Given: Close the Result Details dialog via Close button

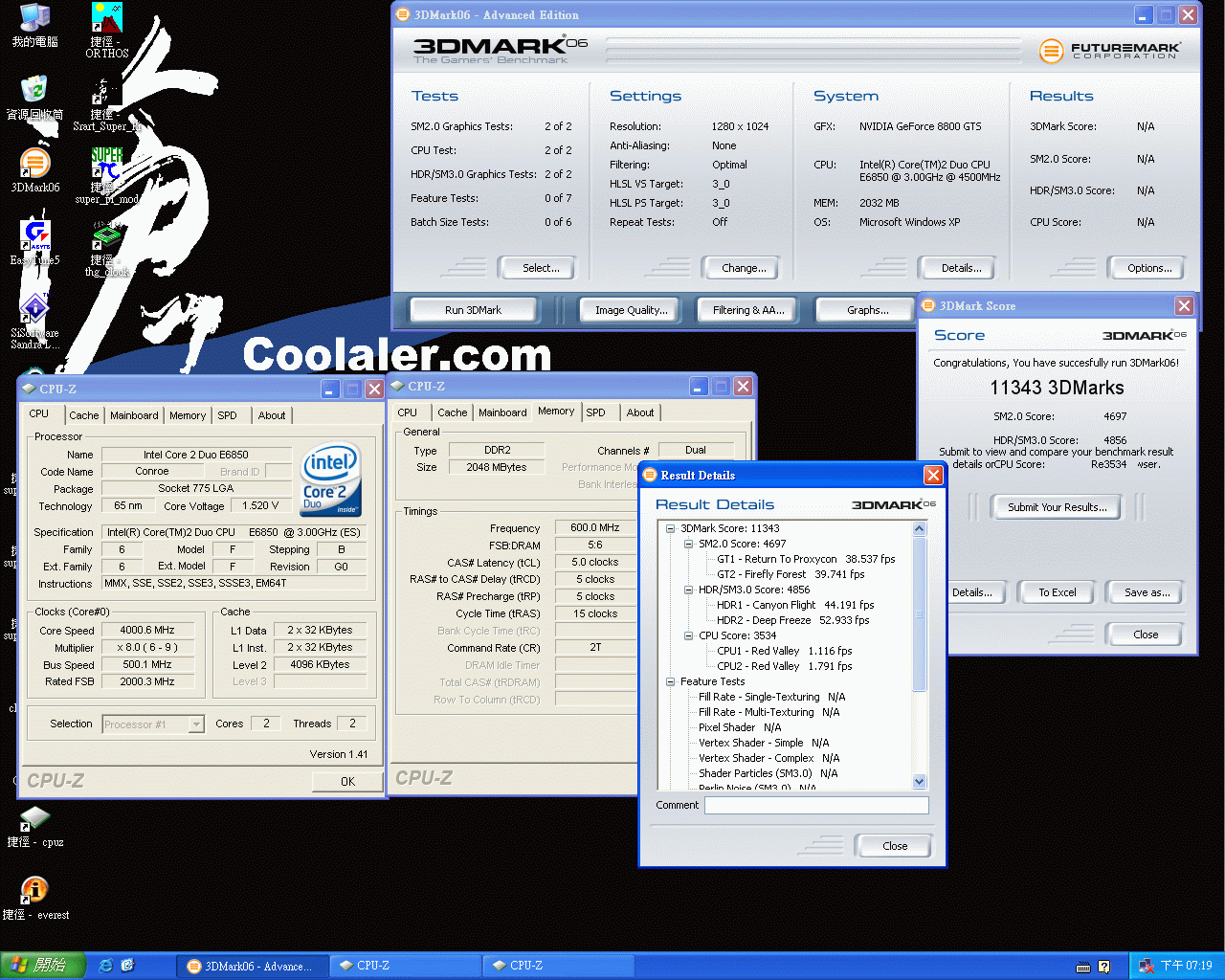Looking at the screenshot, I should pos(895,846).
